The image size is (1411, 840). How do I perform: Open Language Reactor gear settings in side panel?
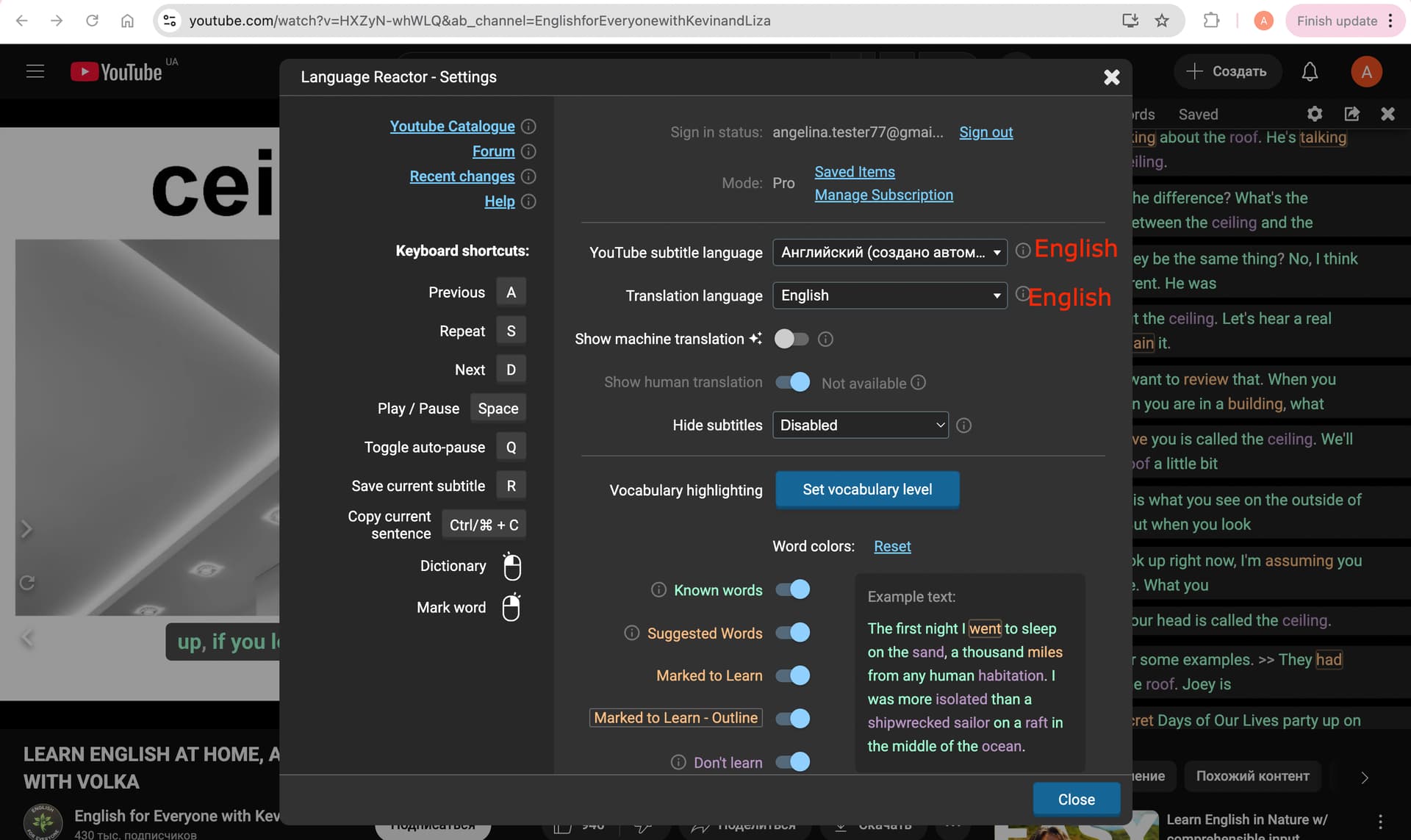pyautogui.click(x=1315, y=114)
